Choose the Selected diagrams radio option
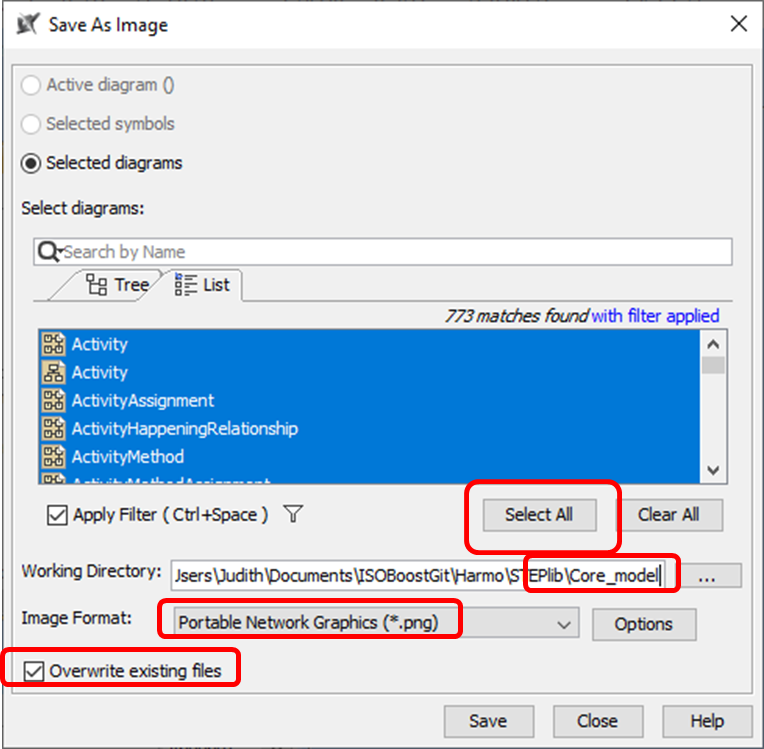 click(33, 163)
